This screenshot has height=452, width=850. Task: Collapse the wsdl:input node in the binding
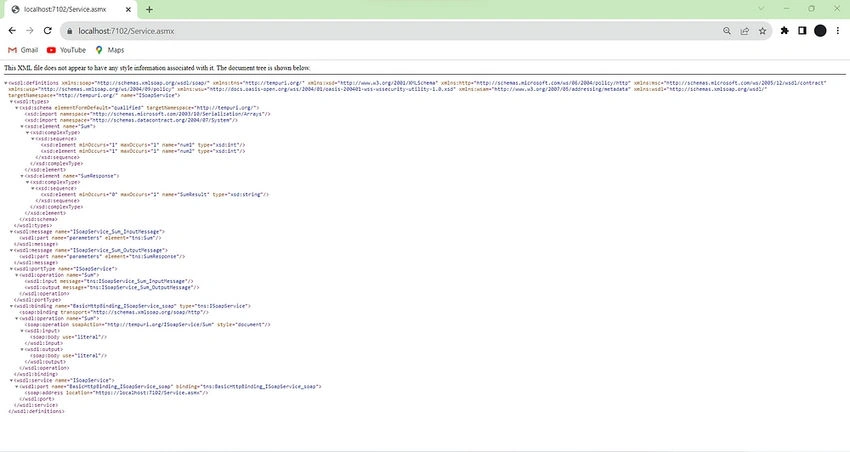coord(22,331)
